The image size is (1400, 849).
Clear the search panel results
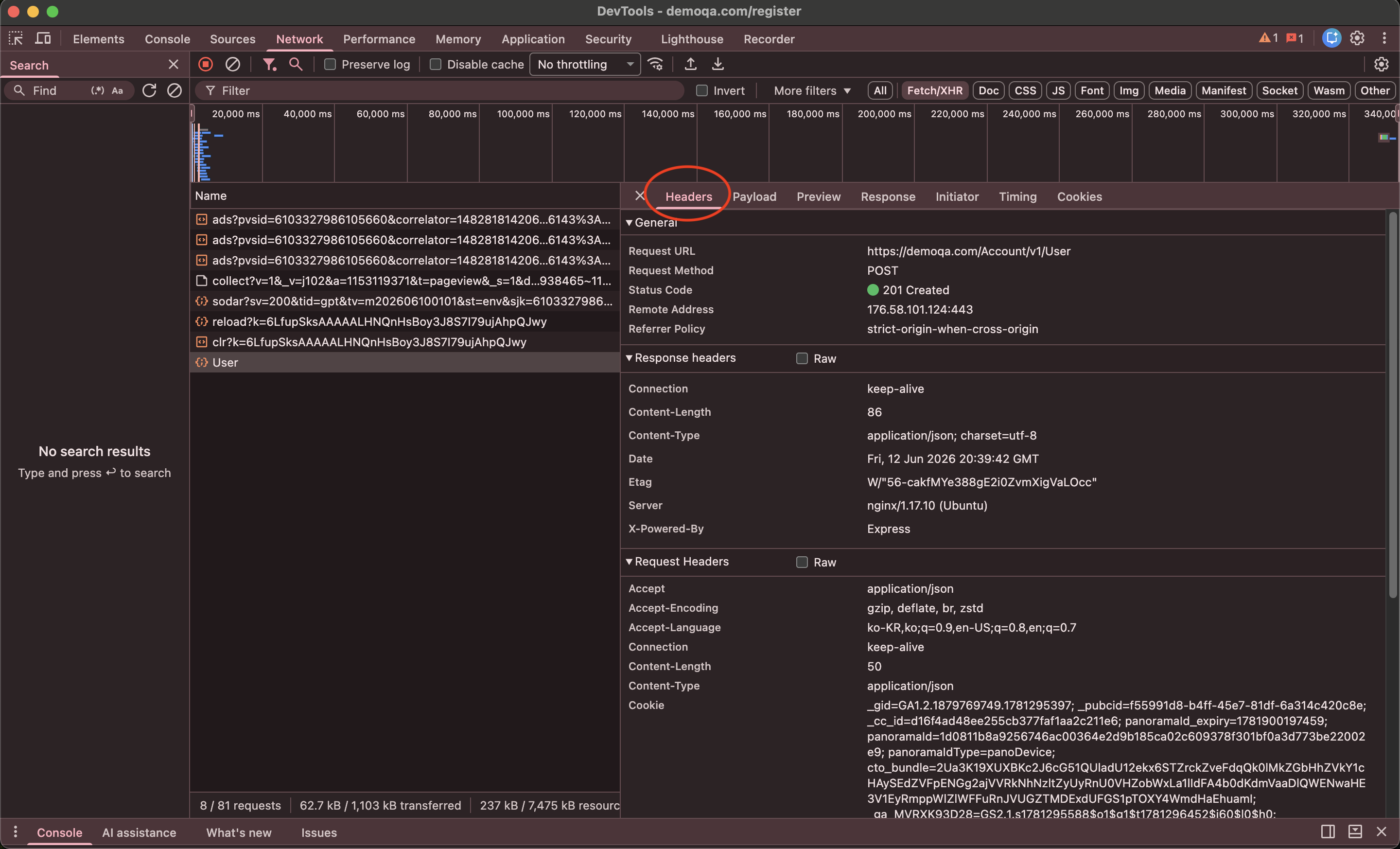pos(175,90)
